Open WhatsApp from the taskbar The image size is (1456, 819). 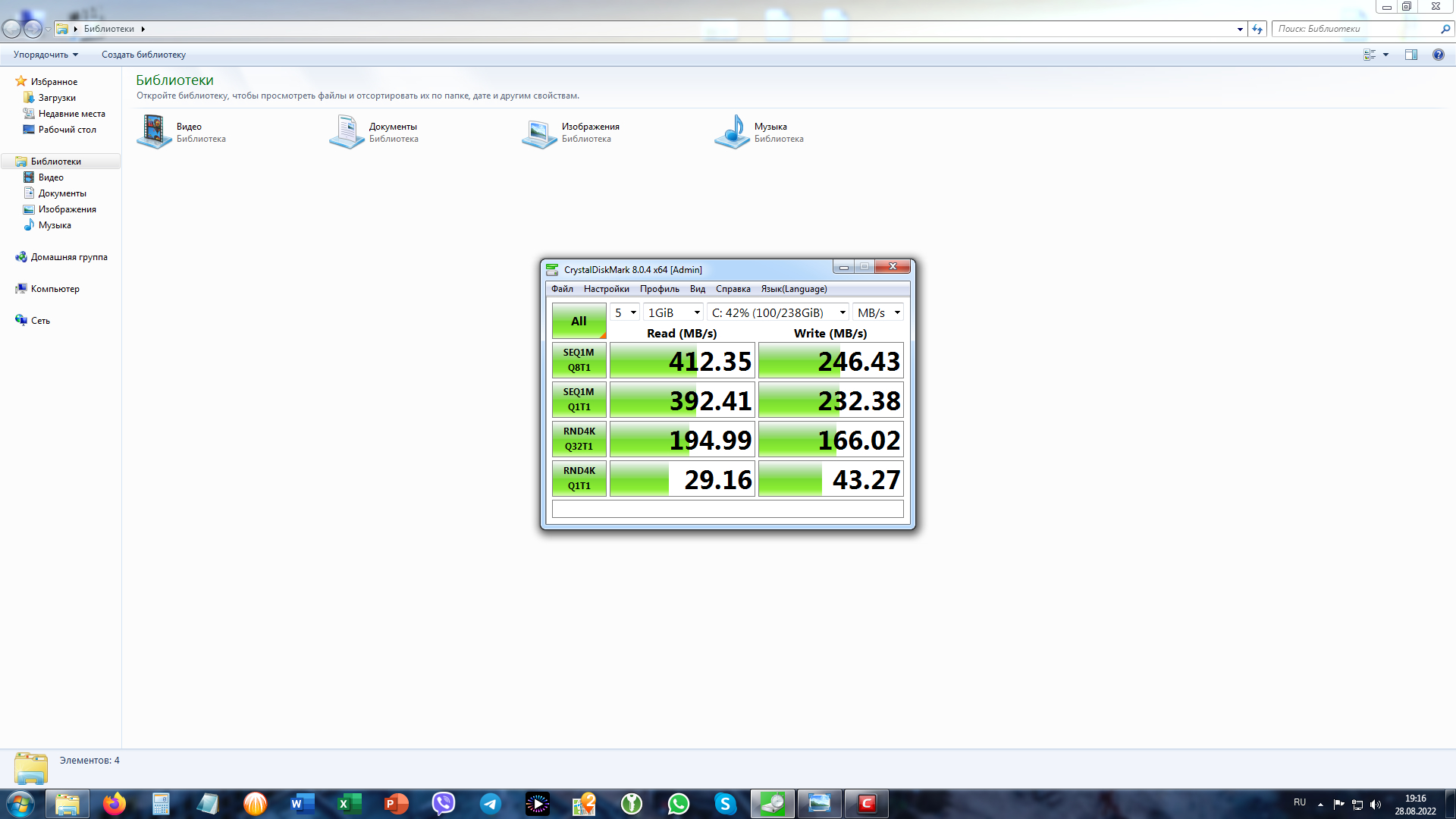tap(679, 804)
